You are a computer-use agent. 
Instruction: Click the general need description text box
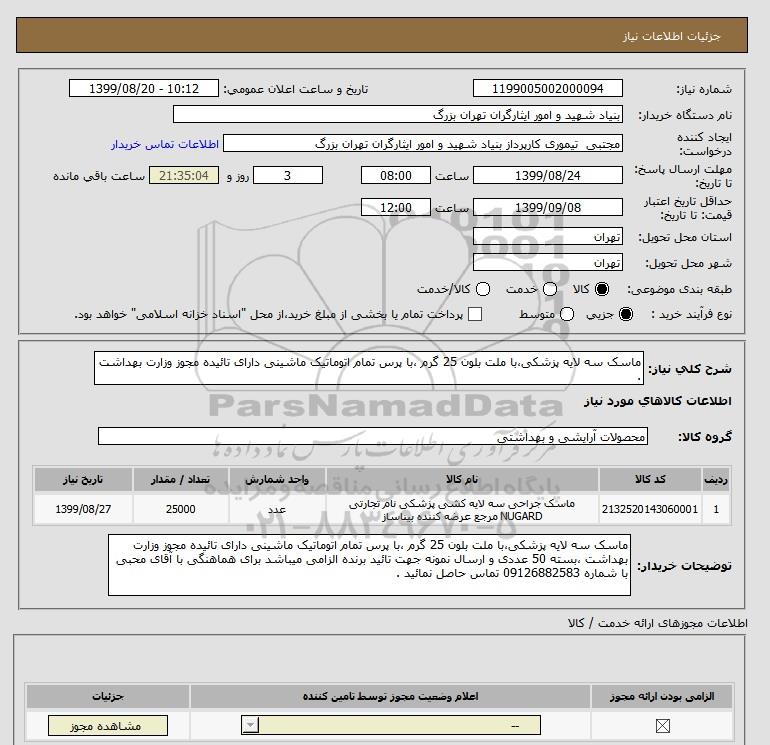pos(369,368)
